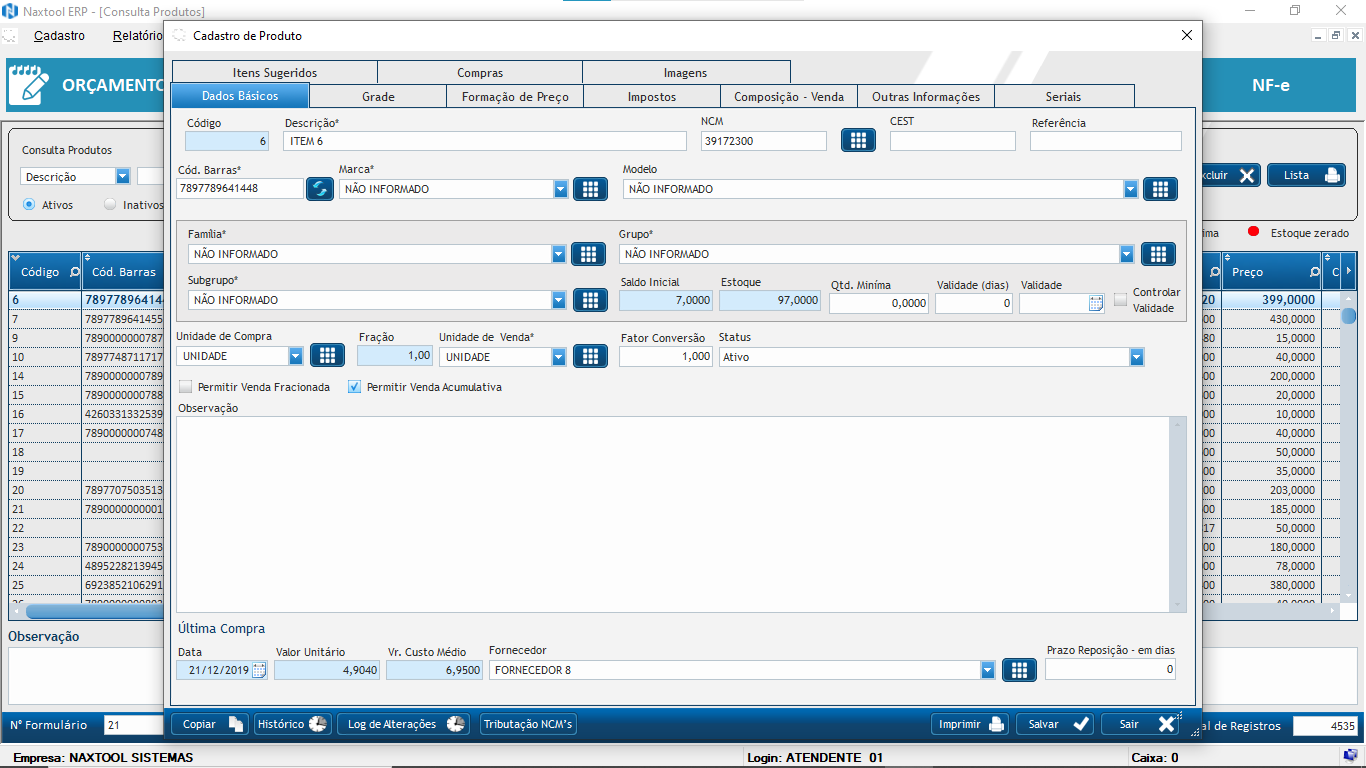Click the barcode refresh/generate icon
Image resolution: width=1366 pixels, height=768 pixels.
coord(320,189)
